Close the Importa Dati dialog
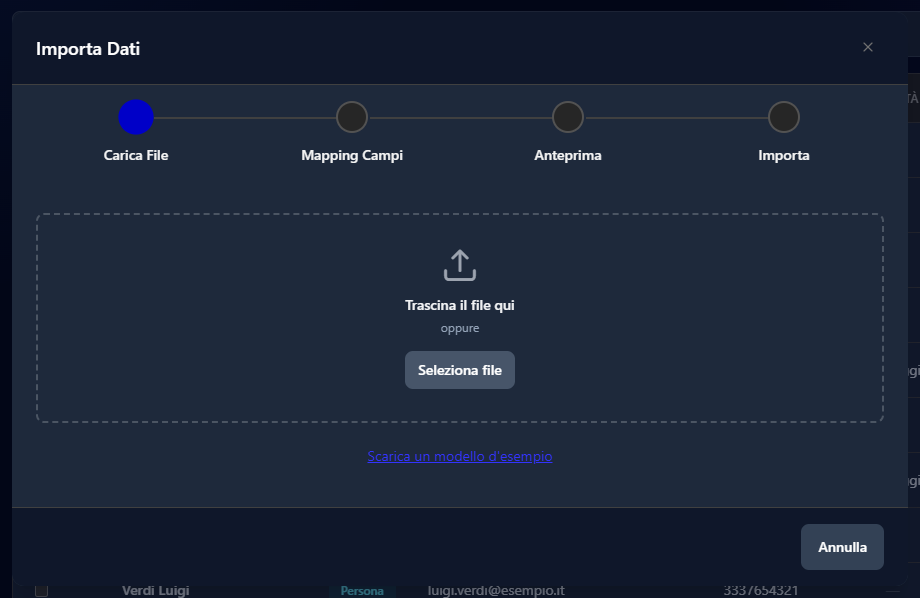This screenshot has height=598, width=920. tap(868, 48)
